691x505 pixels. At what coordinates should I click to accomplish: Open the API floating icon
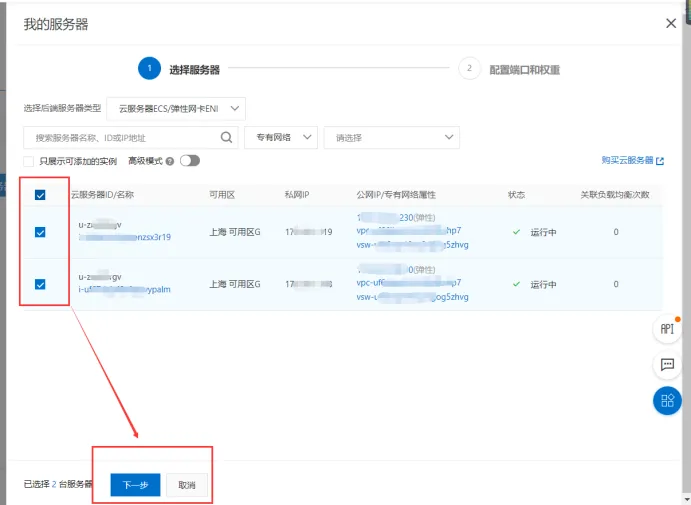tap(667, 329)
